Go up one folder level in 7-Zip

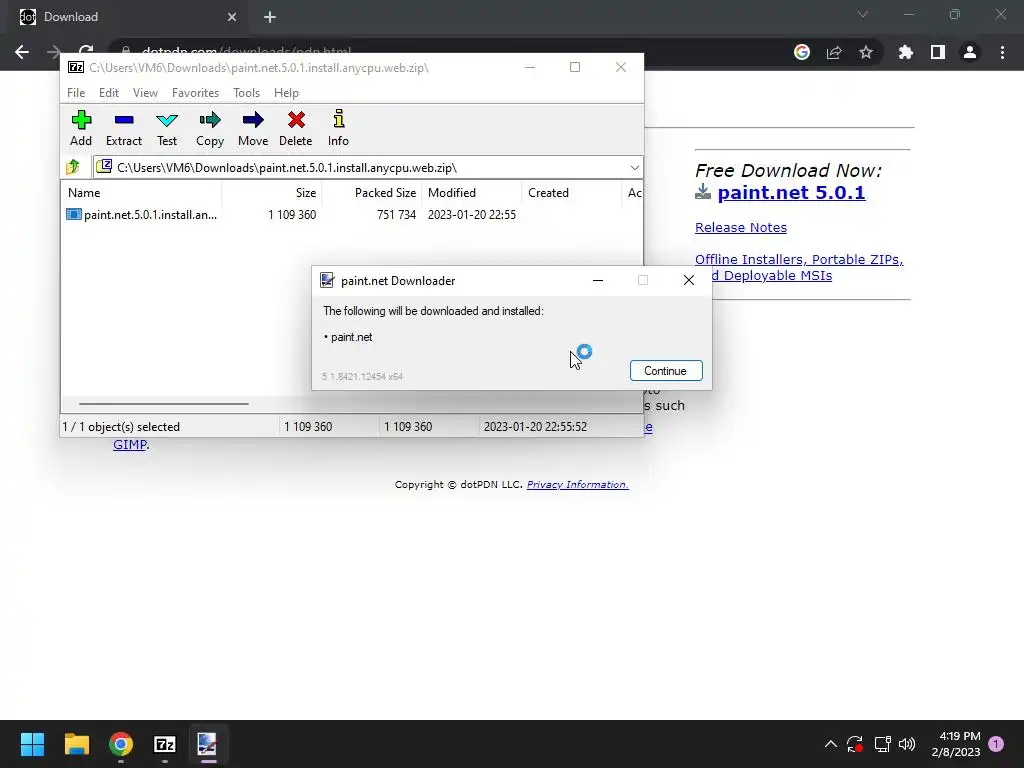coord(73,167)
